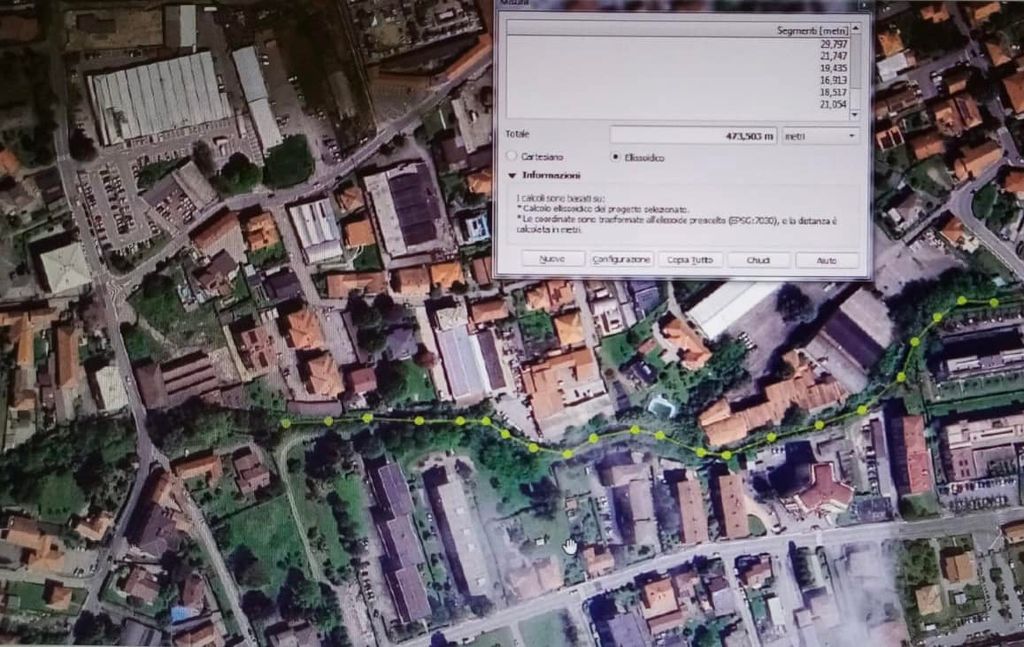Select the Cartesiano radio option
Image resolution: width=1024 pixels, height=647 pixels.
(513, 157)
